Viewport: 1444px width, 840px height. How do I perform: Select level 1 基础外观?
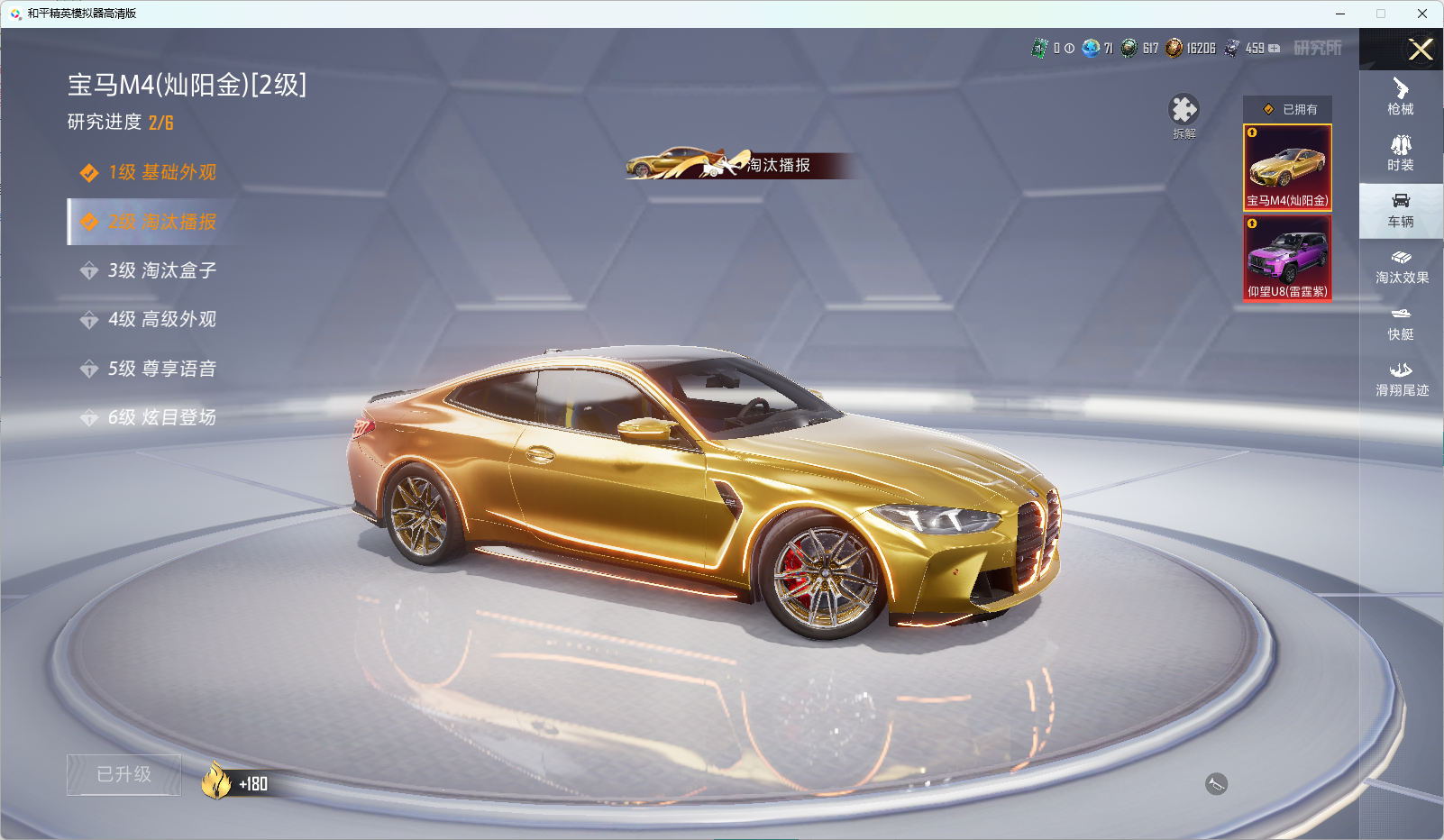click(x=162, y=172)
